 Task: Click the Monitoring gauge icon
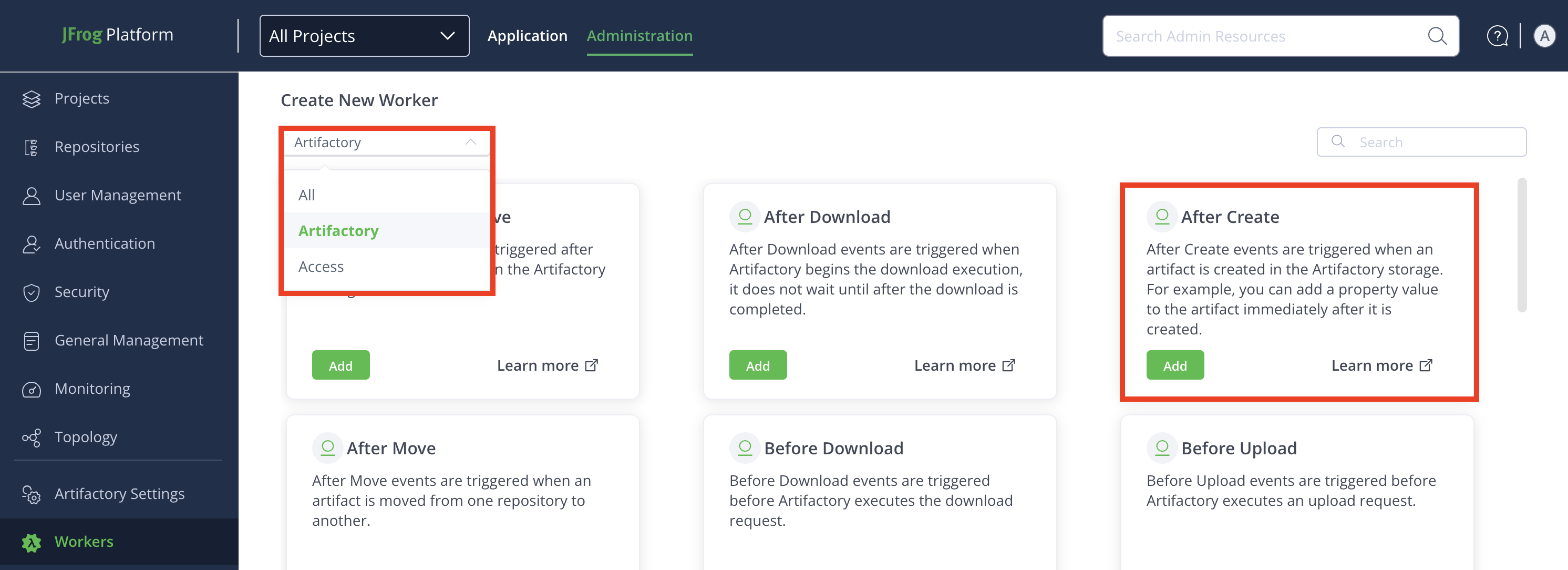coord(31,389)
